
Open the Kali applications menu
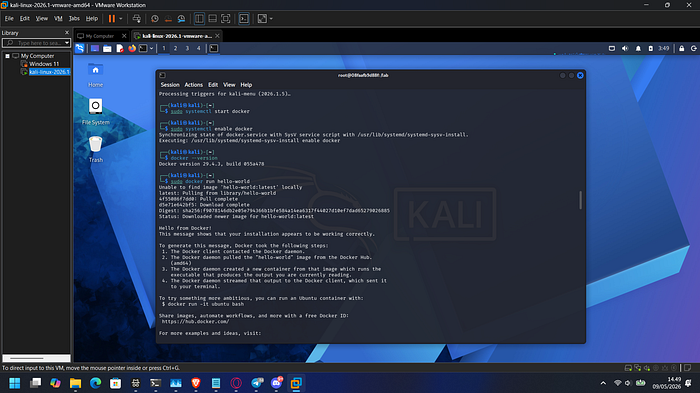79,48
